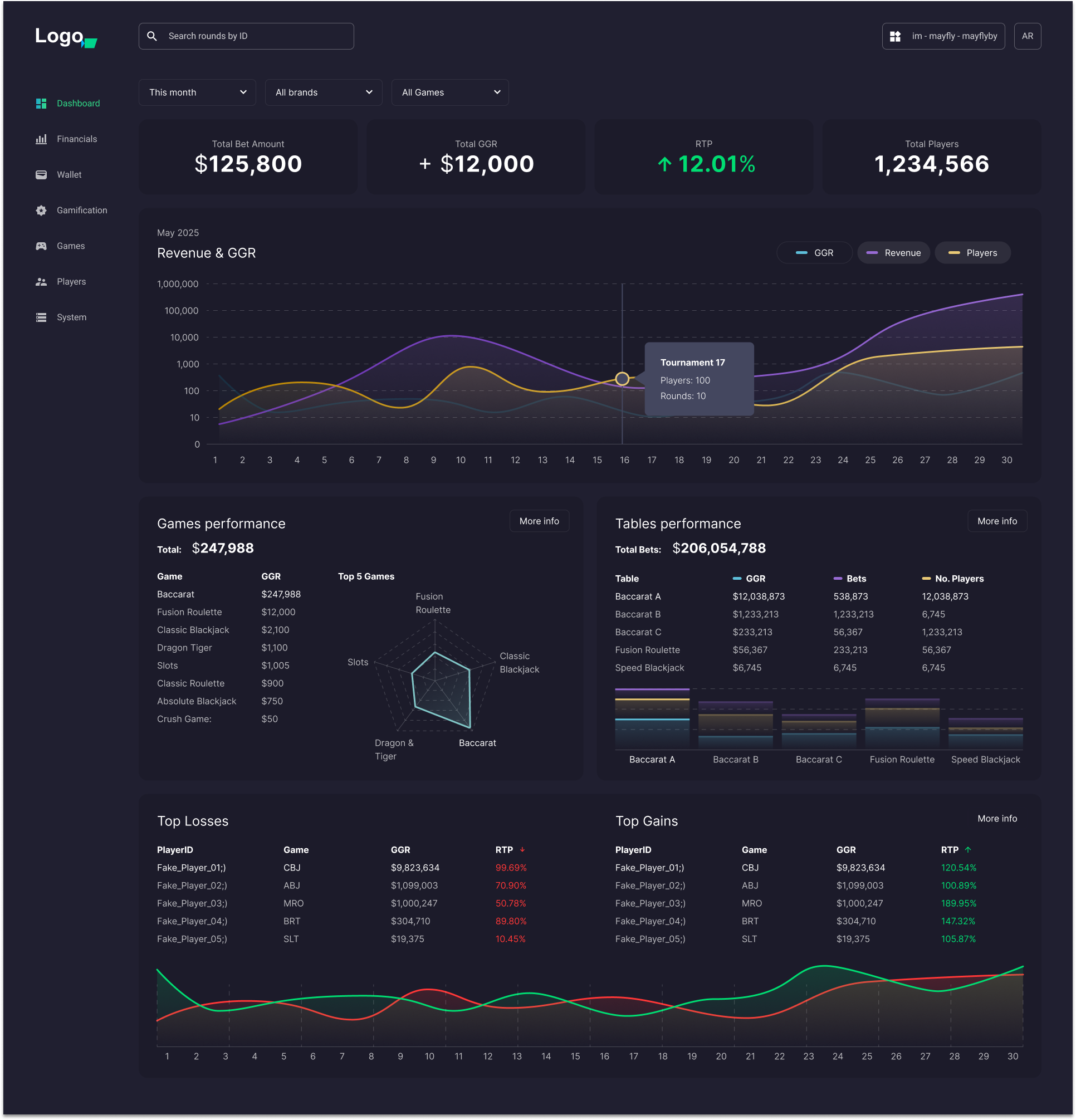Select the Games controller icon
The width and height of the screenshot is (1076, 1120).
click(41, 246)
